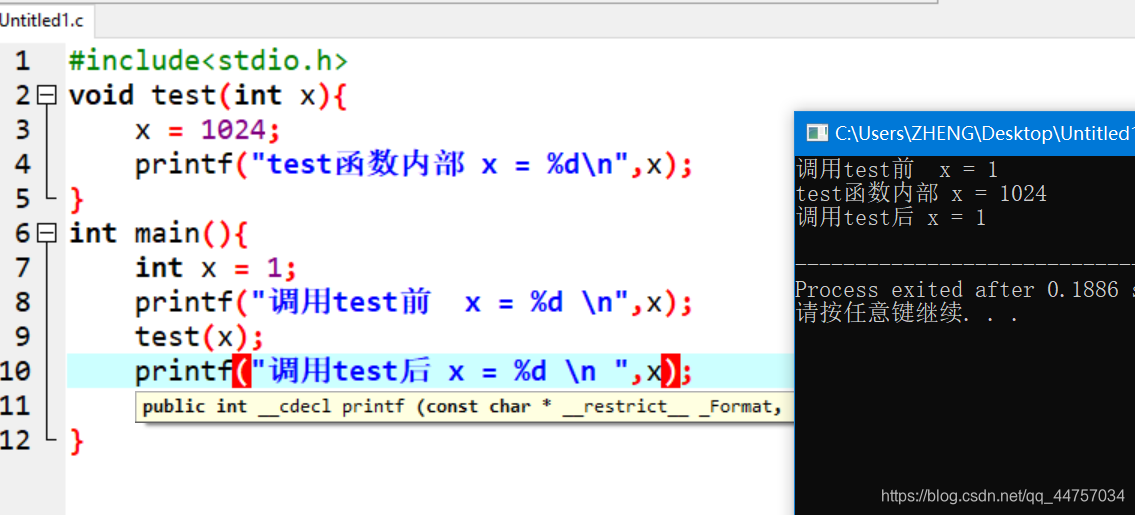This screenshot has height=515, width=1135.
Task: Click the printf with '调用test后' string
Action: [x=414, y=372]
